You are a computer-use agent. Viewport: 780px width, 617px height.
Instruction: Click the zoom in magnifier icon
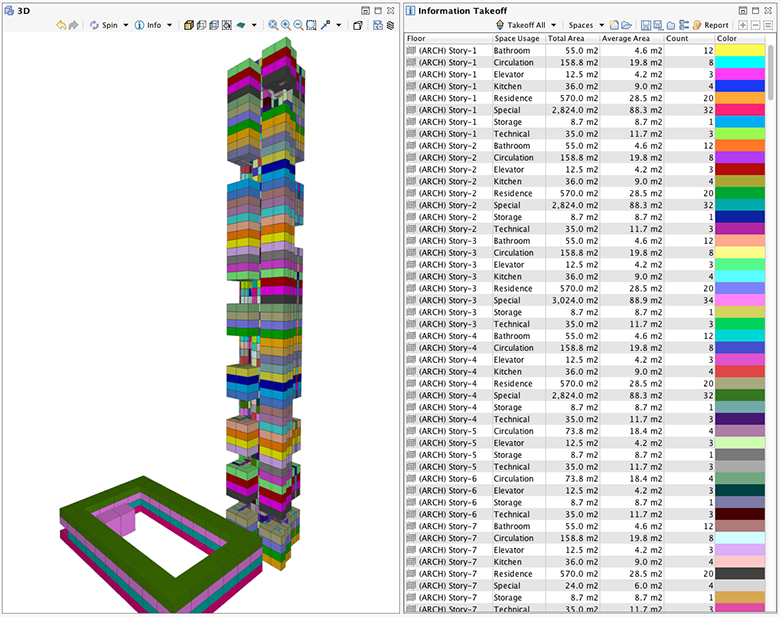click(x=286, y=25)
